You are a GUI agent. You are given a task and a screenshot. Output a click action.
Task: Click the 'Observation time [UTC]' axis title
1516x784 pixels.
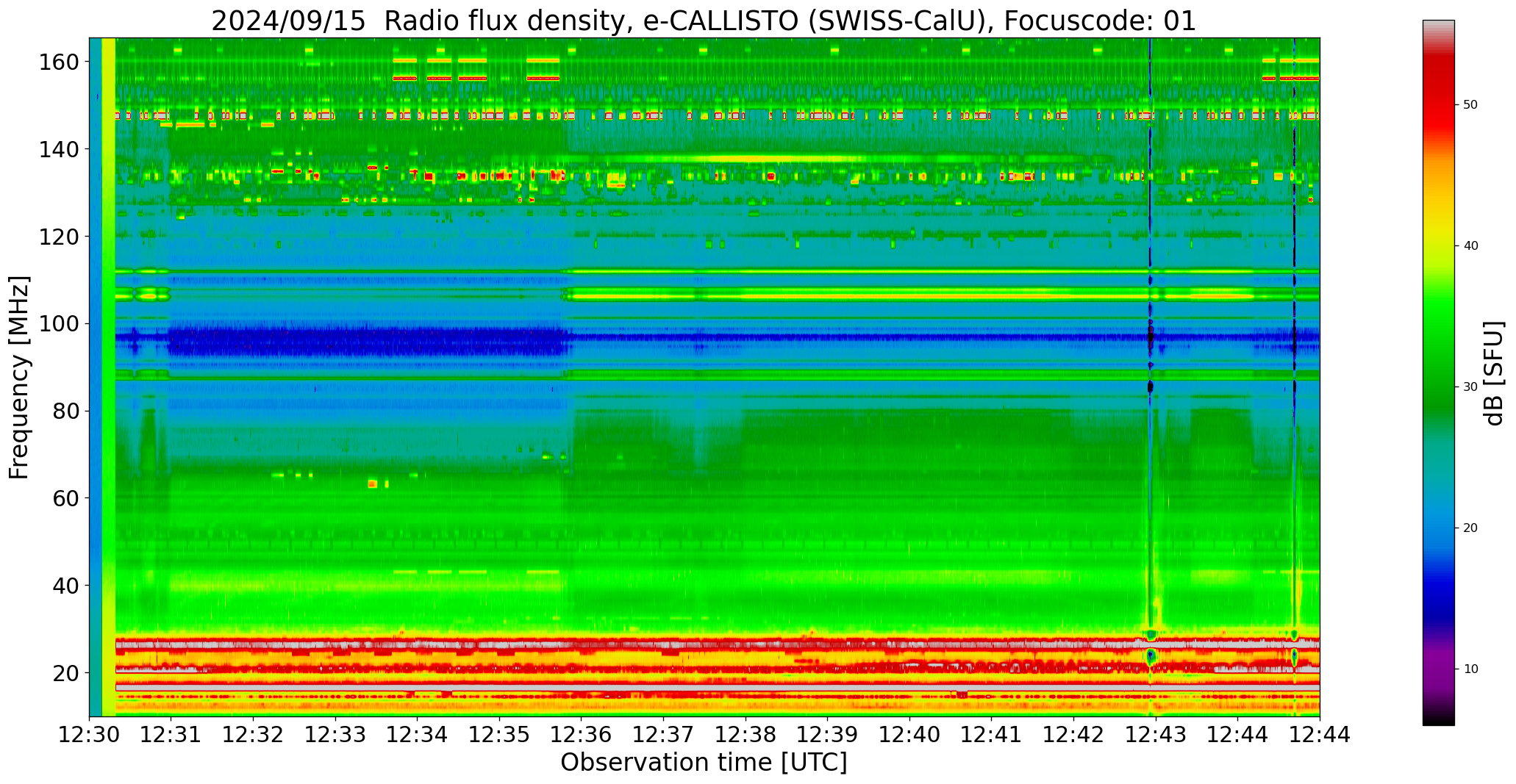pyautogui.click(x=704, y=763)
